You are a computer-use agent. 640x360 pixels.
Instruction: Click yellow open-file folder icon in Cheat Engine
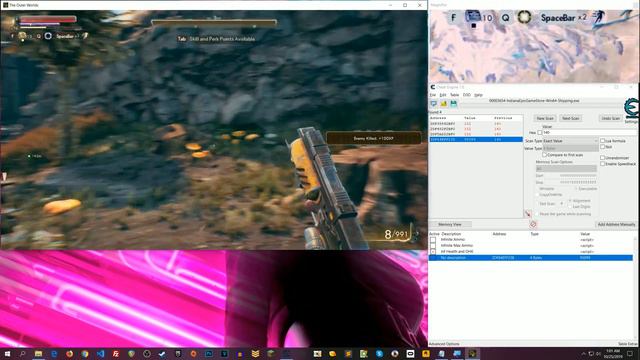[x=444, y=104]
